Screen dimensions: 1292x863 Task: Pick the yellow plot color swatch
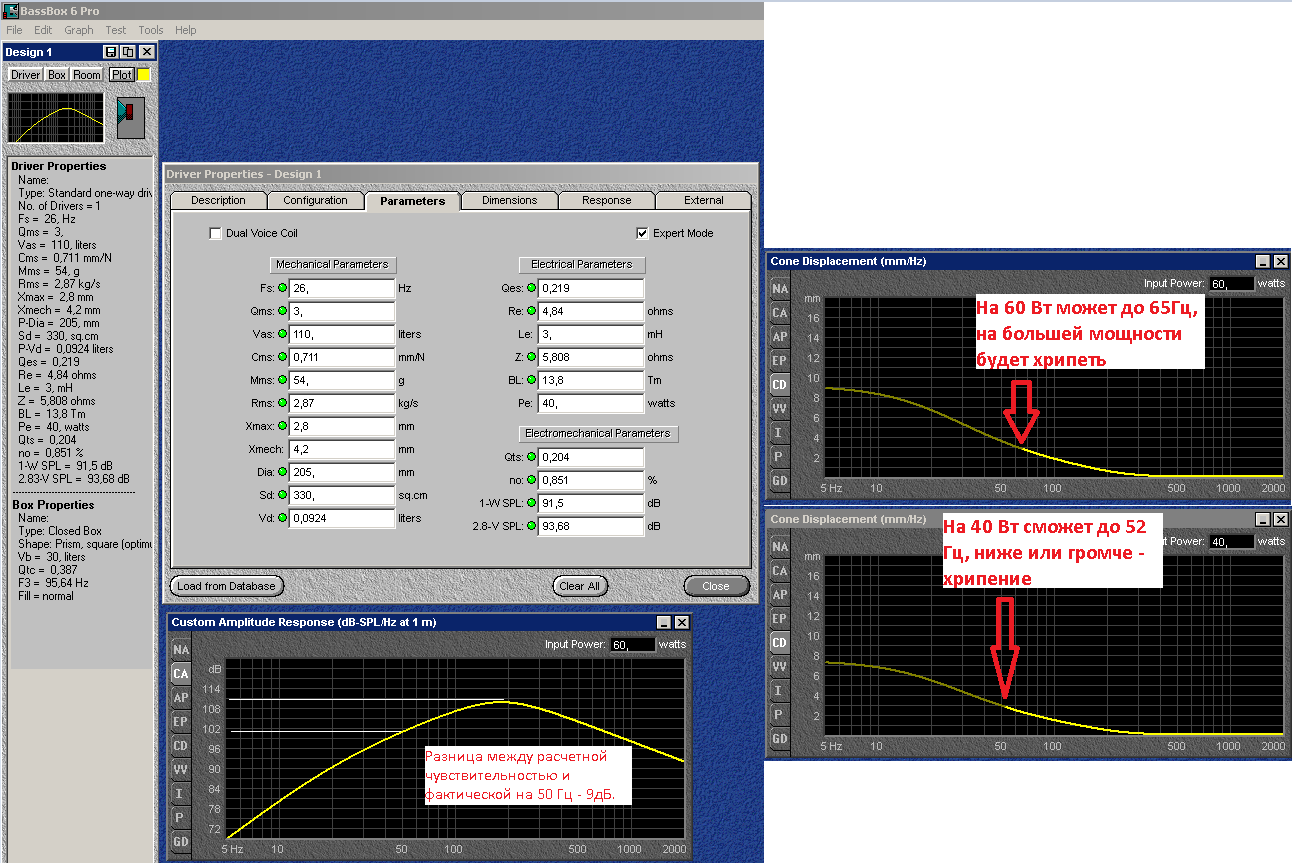click(x=144, y=75)
